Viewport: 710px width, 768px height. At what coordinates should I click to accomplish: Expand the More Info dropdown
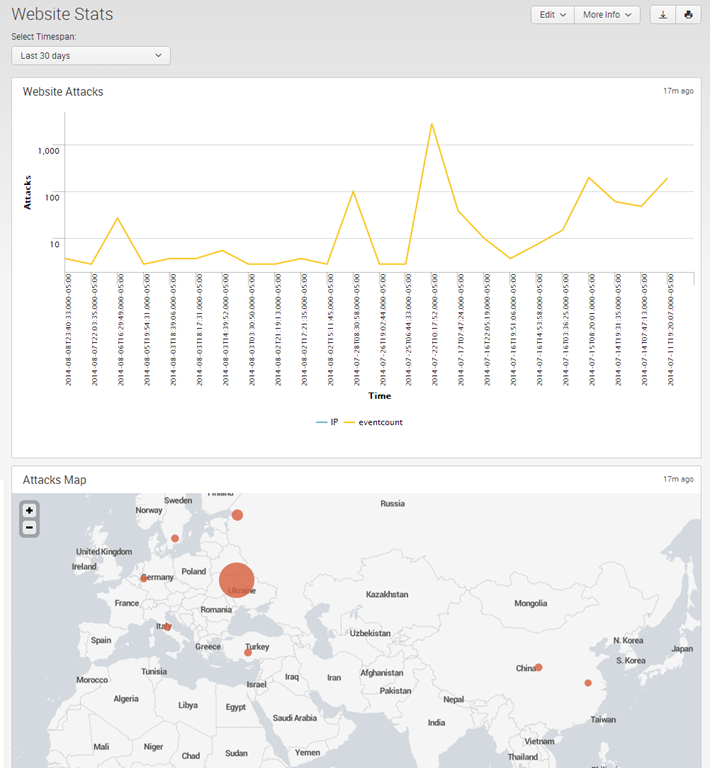[607, 15]
